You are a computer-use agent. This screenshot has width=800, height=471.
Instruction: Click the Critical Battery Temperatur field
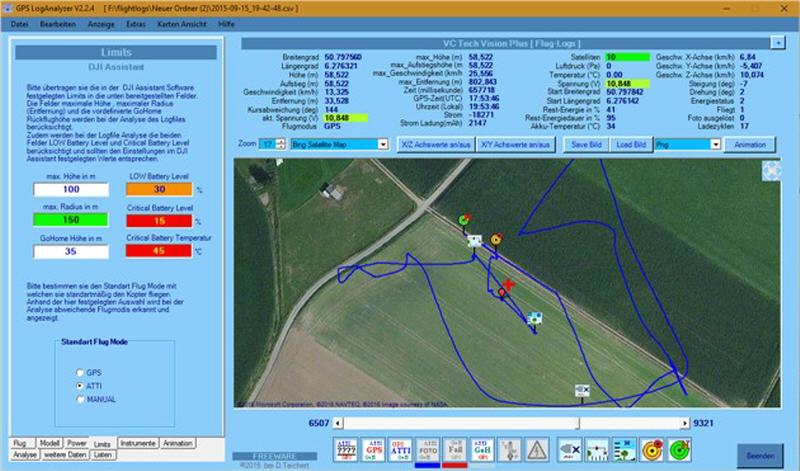tap(159, 251)
